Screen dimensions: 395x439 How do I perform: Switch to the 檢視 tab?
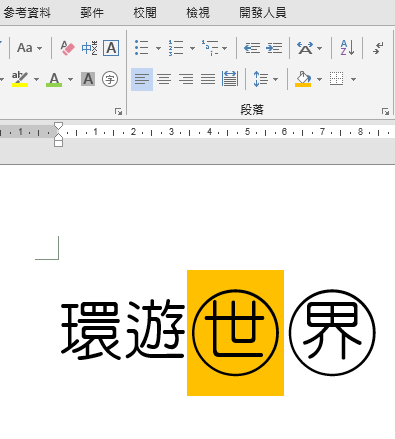(198, 13)
